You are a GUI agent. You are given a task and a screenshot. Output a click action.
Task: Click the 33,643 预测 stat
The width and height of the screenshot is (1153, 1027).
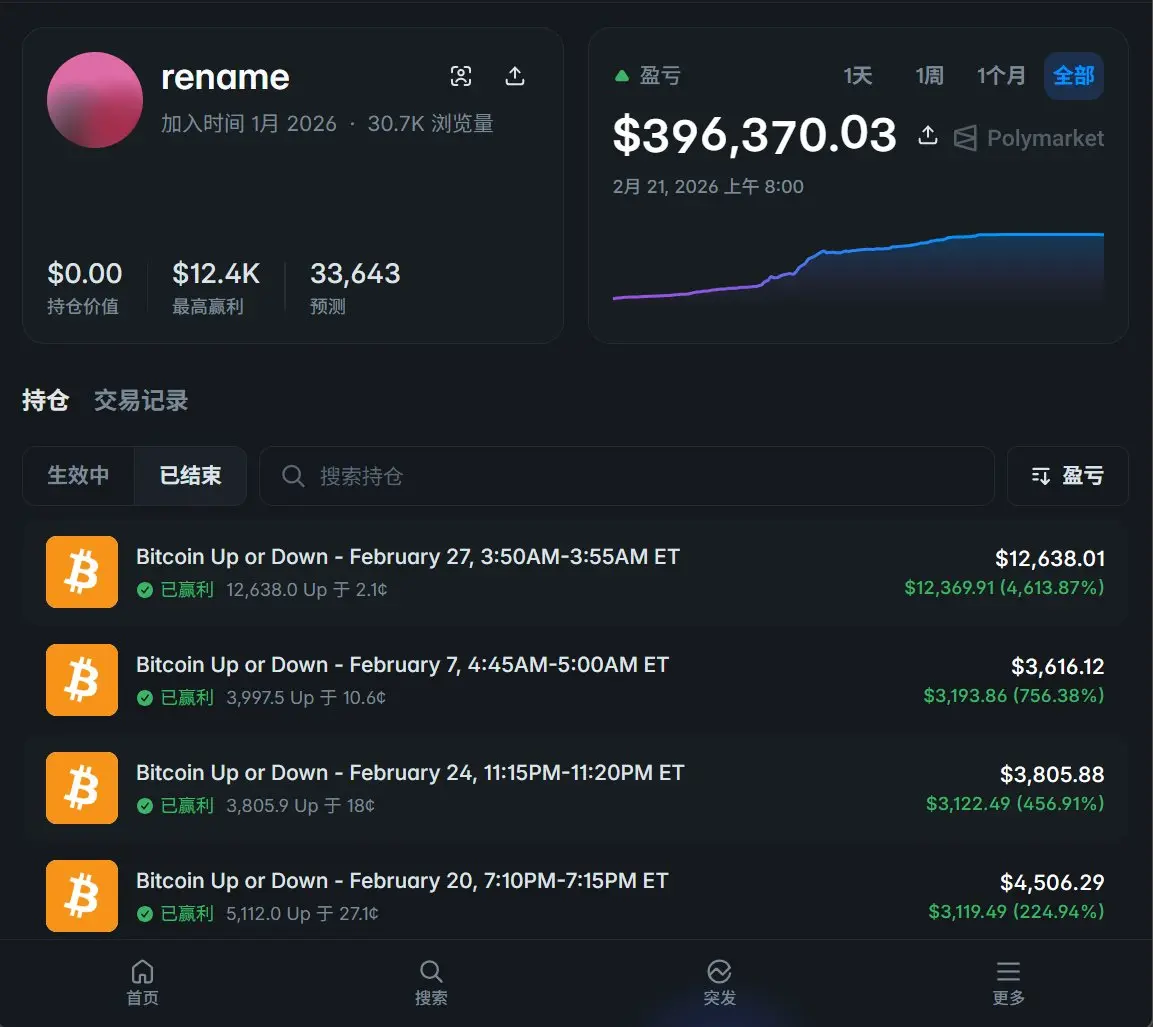coord(355,287)
